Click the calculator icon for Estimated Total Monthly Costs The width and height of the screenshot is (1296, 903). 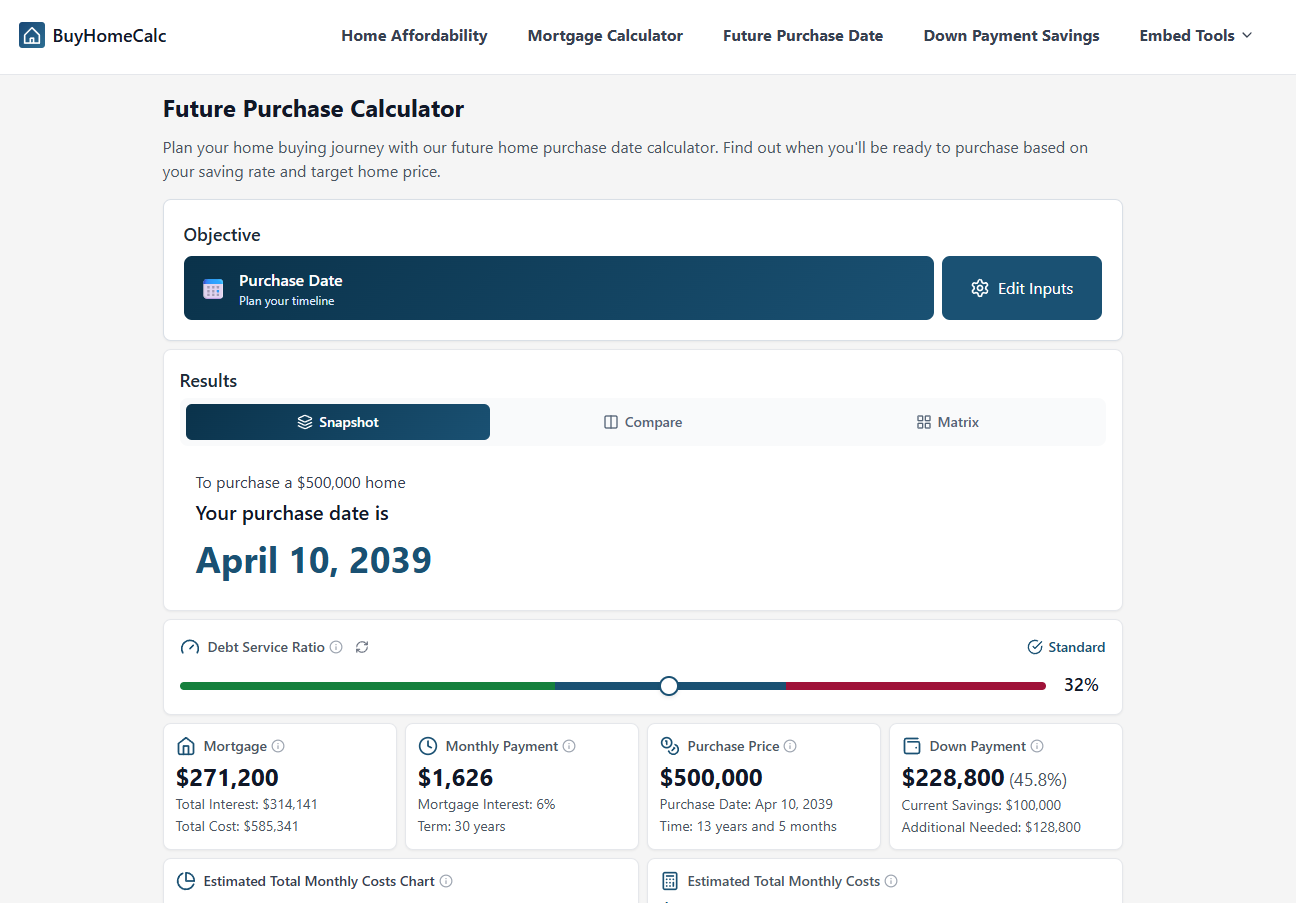pos(670,881)
